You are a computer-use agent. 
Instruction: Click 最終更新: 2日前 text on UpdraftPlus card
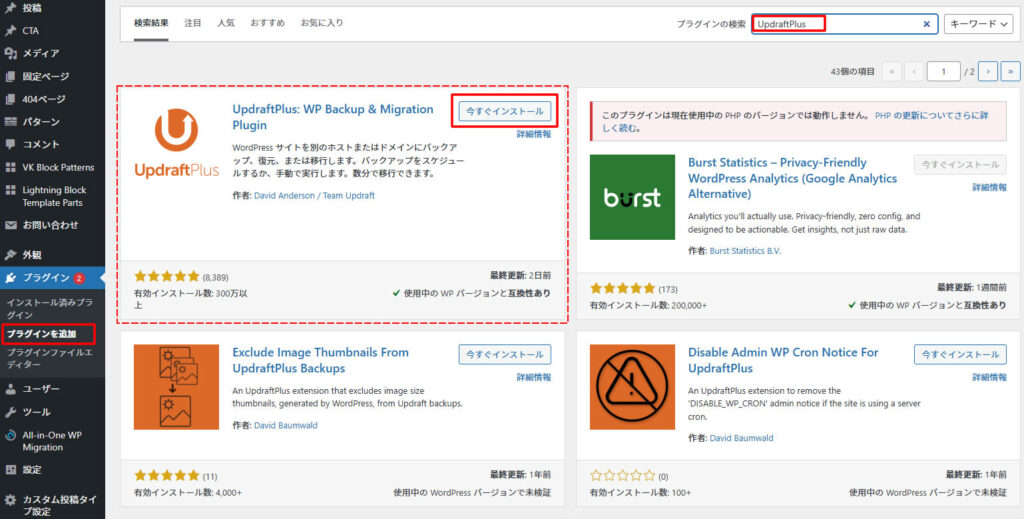point(520,275)
